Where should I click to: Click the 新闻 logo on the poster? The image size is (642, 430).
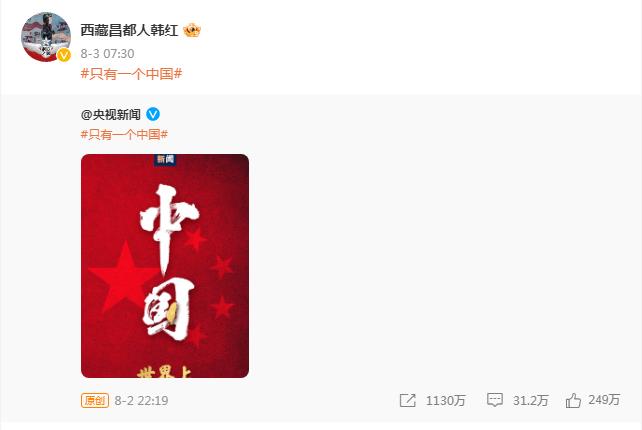[x=165, y=159]
